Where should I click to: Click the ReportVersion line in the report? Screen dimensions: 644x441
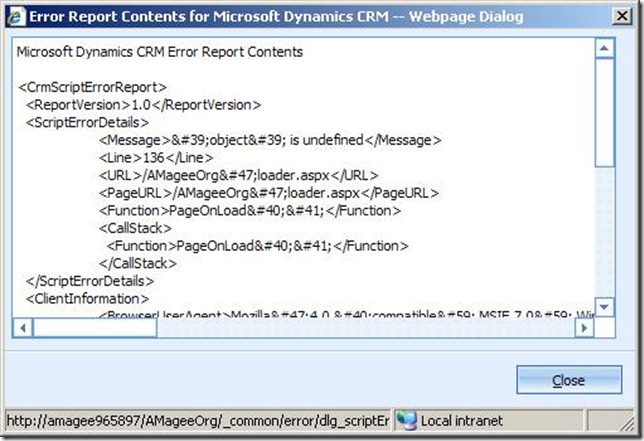coord(145,104)
